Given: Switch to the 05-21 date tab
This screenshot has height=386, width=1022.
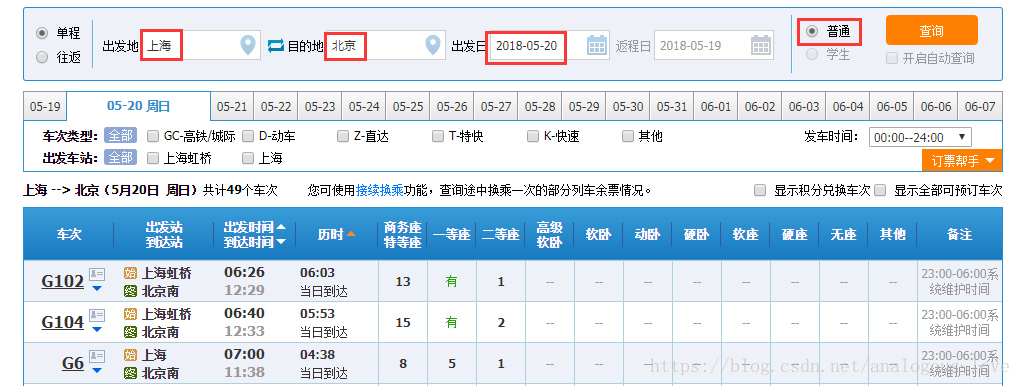Looking at the screenshot, I should click(x=232, y=106).
